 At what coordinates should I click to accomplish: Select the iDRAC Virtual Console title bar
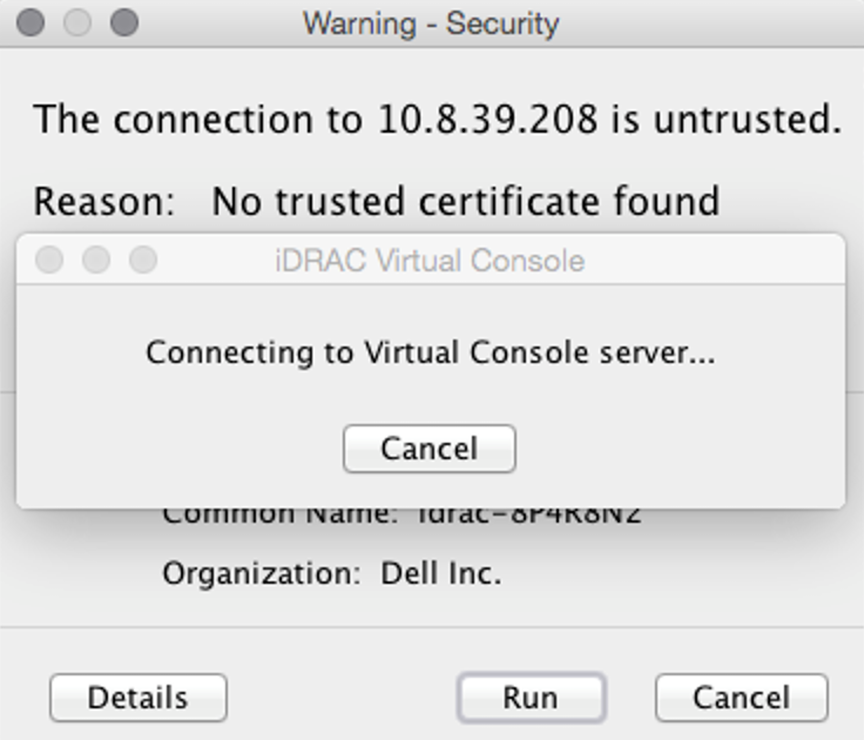pyautogui.click(x=429, y=260)
